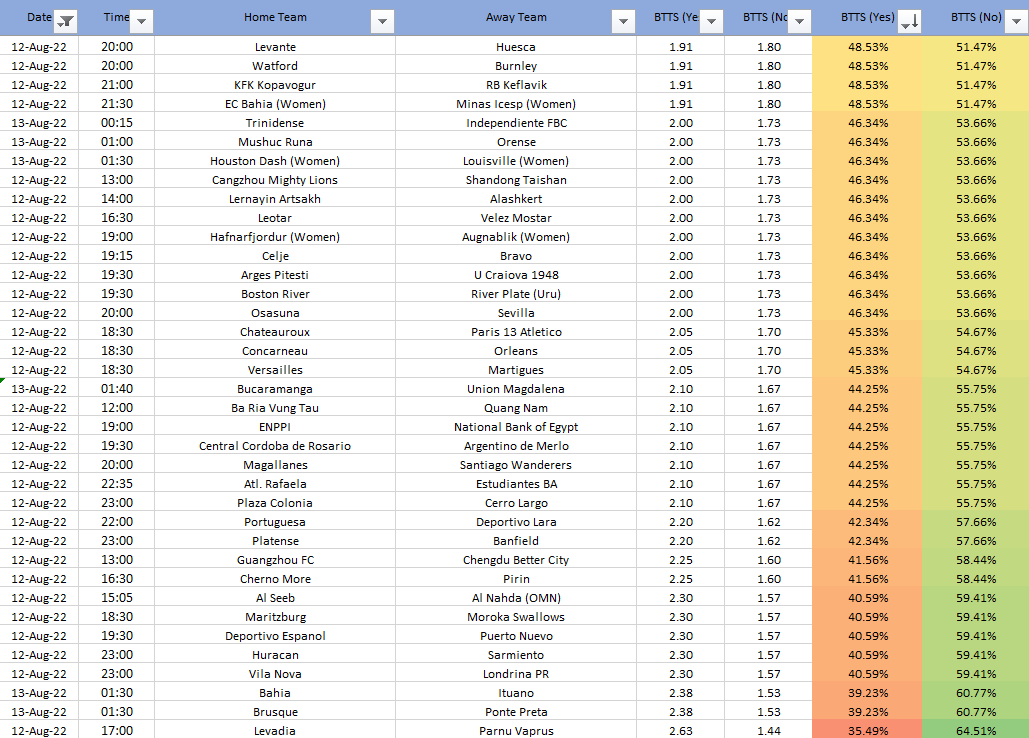
Task: Select the Concarneau cell
Action: click(x=275, y=351)
